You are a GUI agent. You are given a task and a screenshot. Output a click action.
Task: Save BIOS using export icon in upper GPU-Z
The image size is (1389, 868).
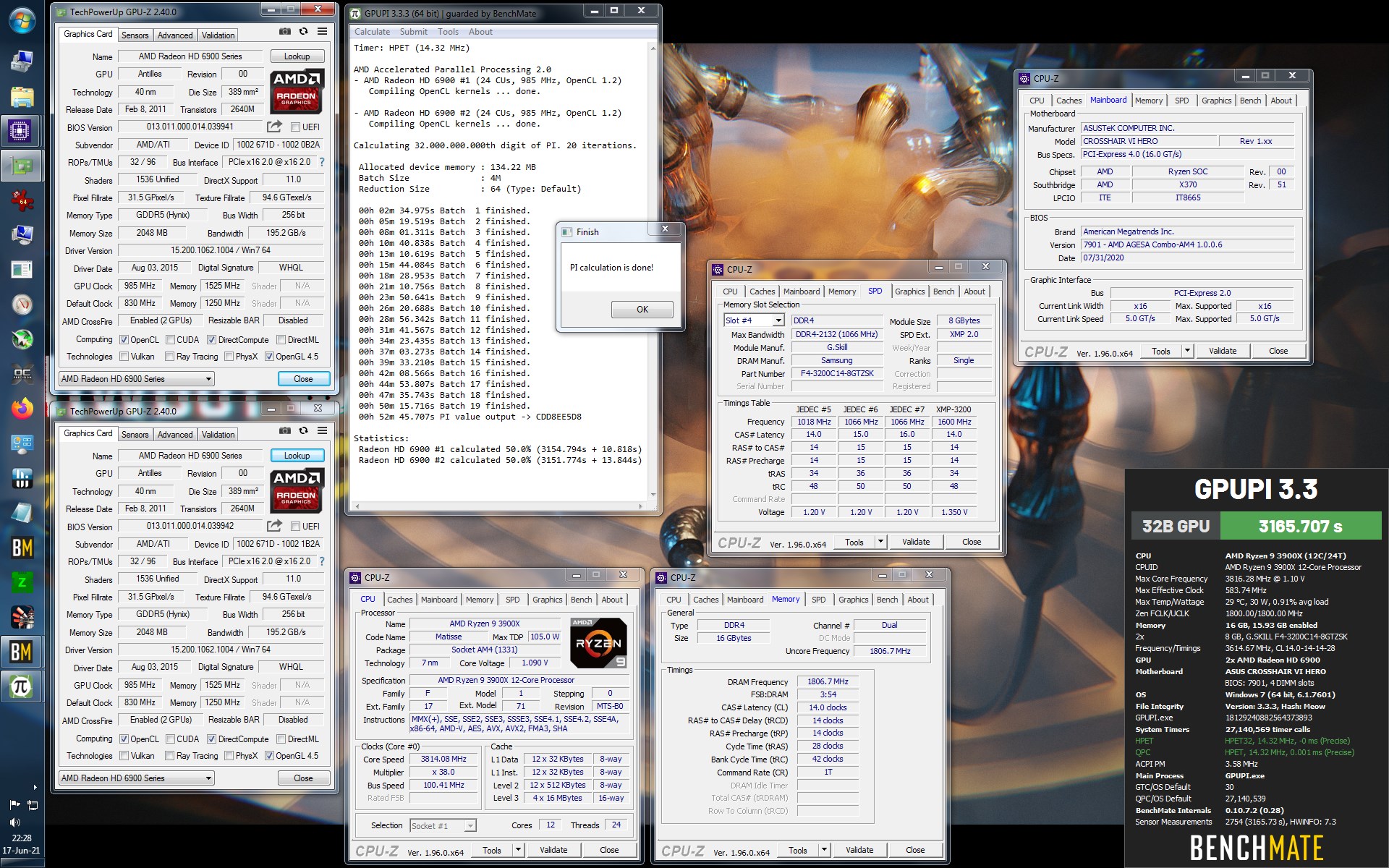click(274, 127)
